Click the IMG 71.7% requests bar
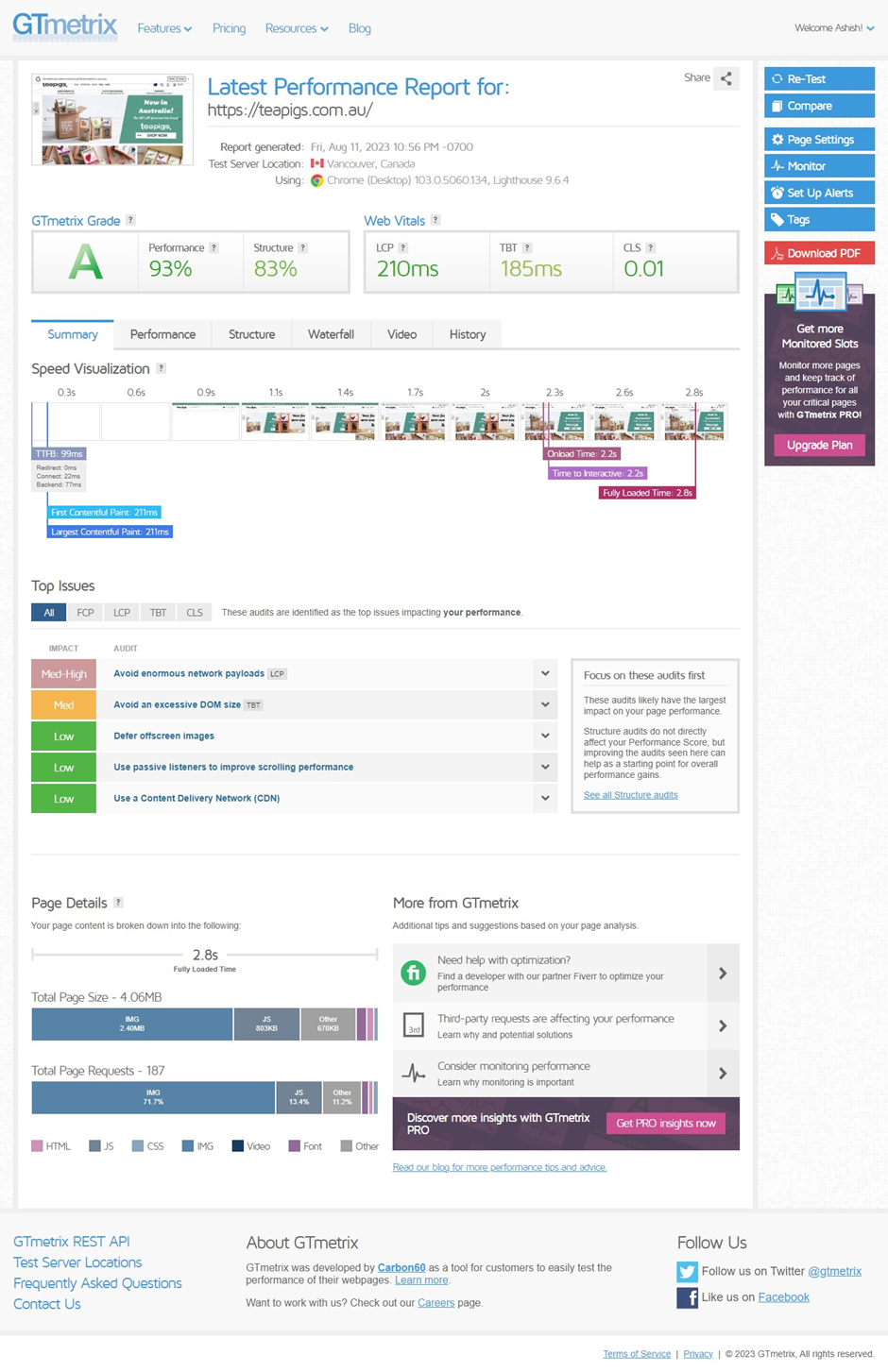Viewport: 888px width, 1372px height. click(x=153, y=1098)
